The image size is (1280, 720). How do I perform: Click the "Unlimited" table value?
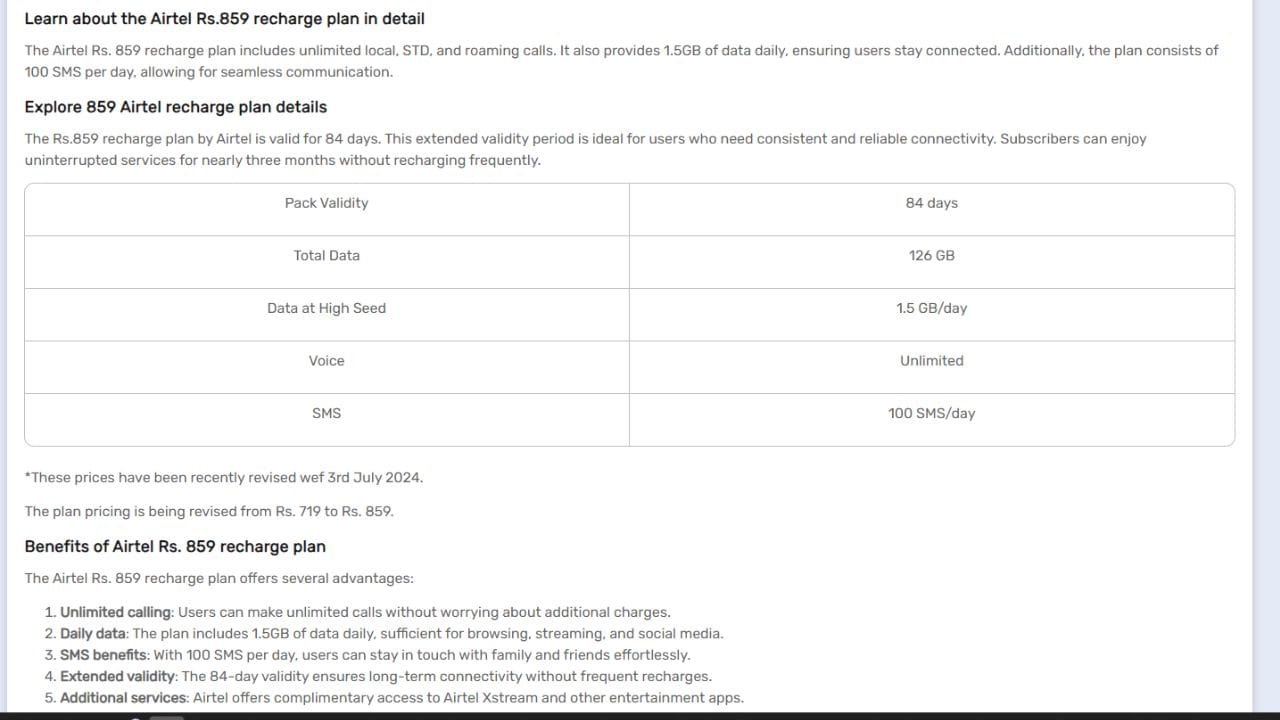point(931,361)
